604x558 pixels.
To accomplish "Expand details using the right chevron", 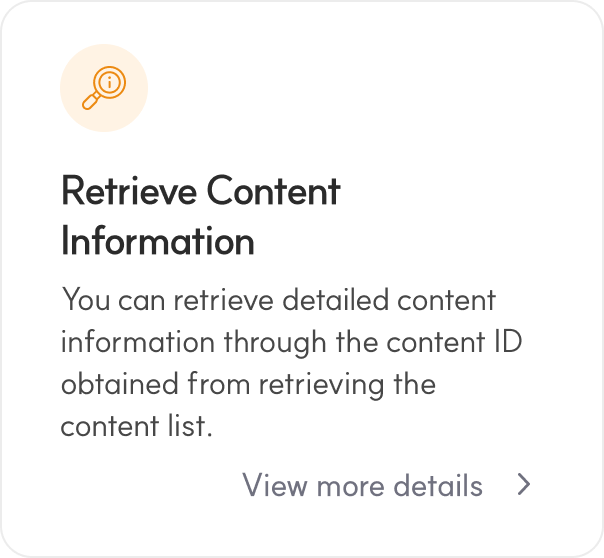I will [524, 486].
